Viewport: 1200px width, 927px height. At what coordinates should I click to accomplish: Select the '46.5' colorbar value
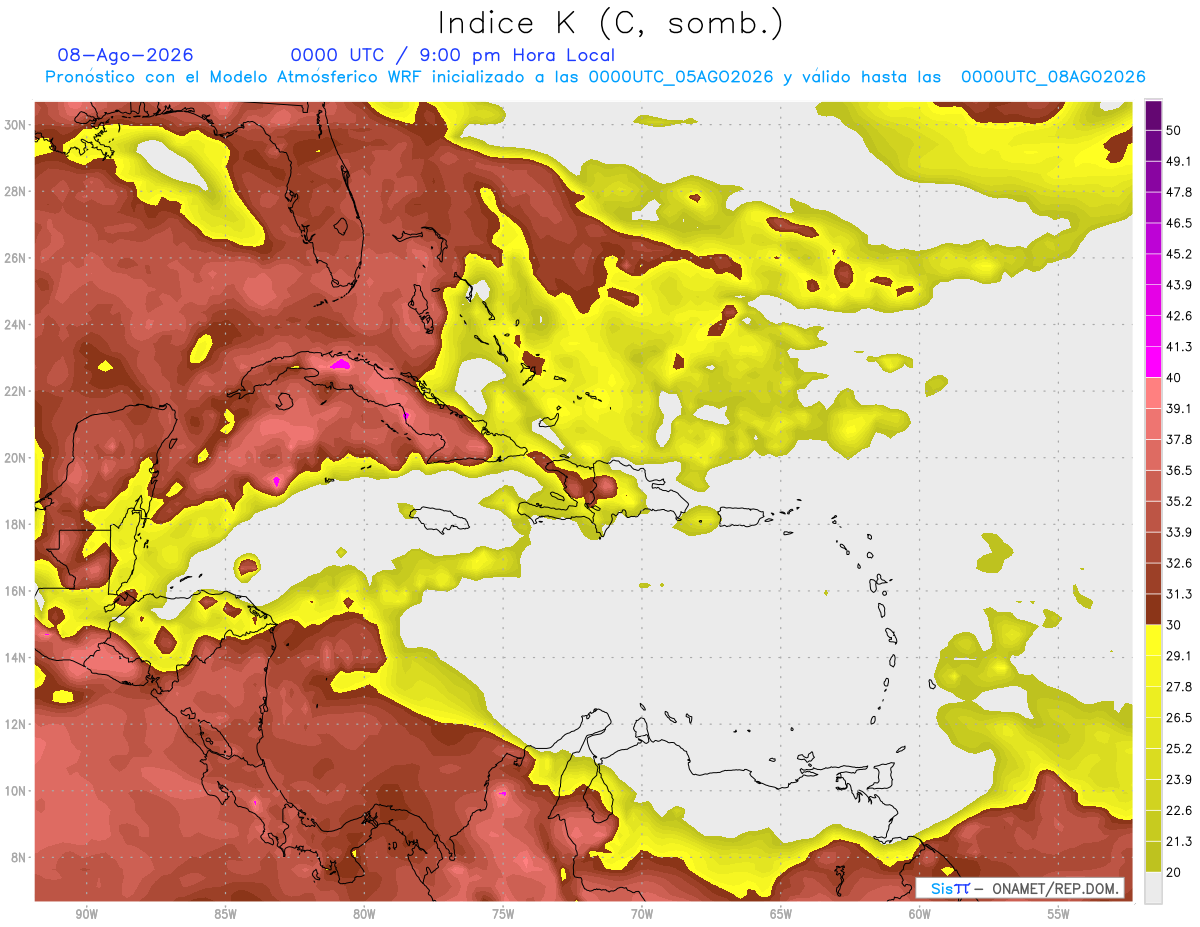pos(1179,223)
